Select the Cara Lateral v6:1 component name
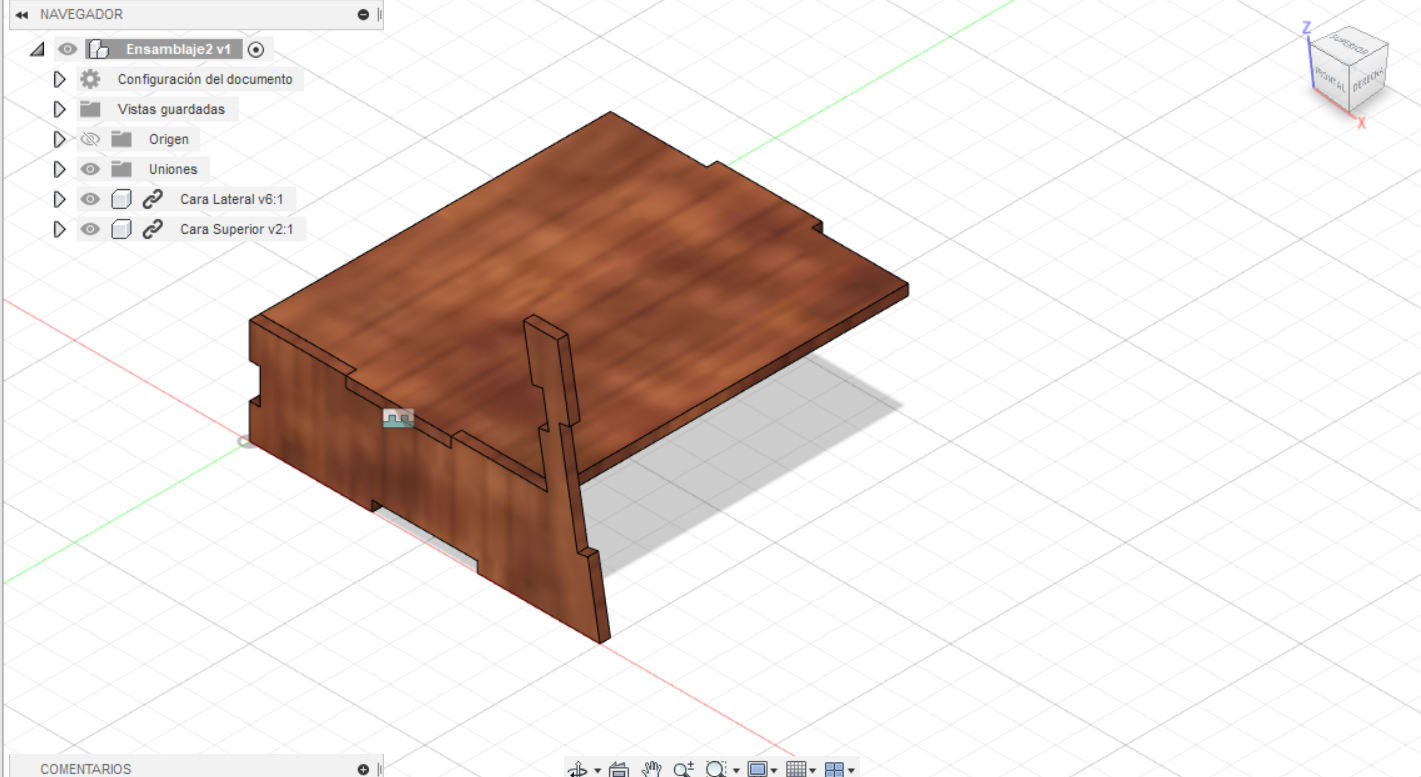Viewport: 1421px width, 777px height. 231,199
